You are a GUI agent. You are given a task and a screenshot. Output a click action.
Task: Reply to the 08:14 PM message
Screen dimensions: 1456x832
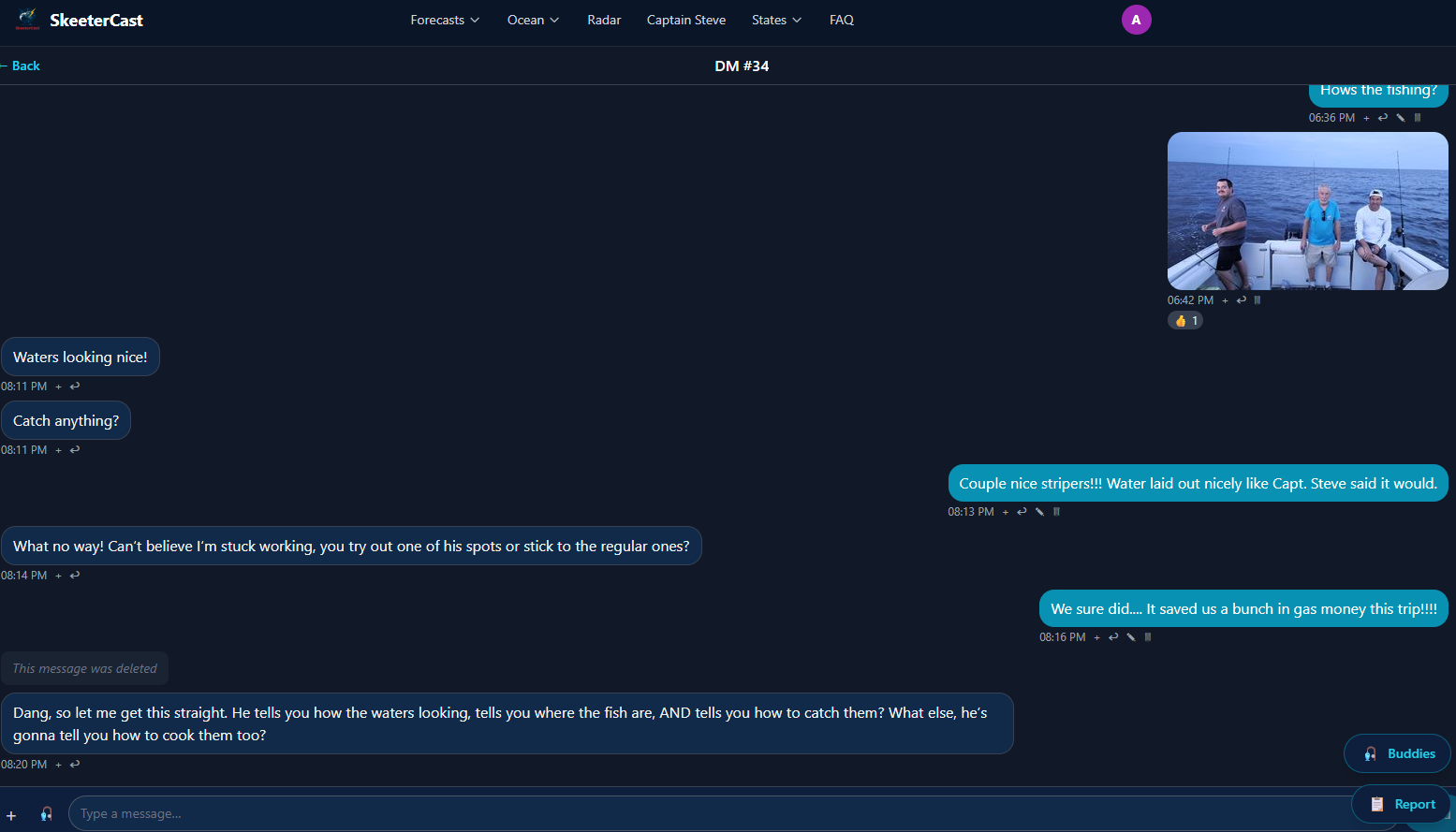[x=75, y=576]
